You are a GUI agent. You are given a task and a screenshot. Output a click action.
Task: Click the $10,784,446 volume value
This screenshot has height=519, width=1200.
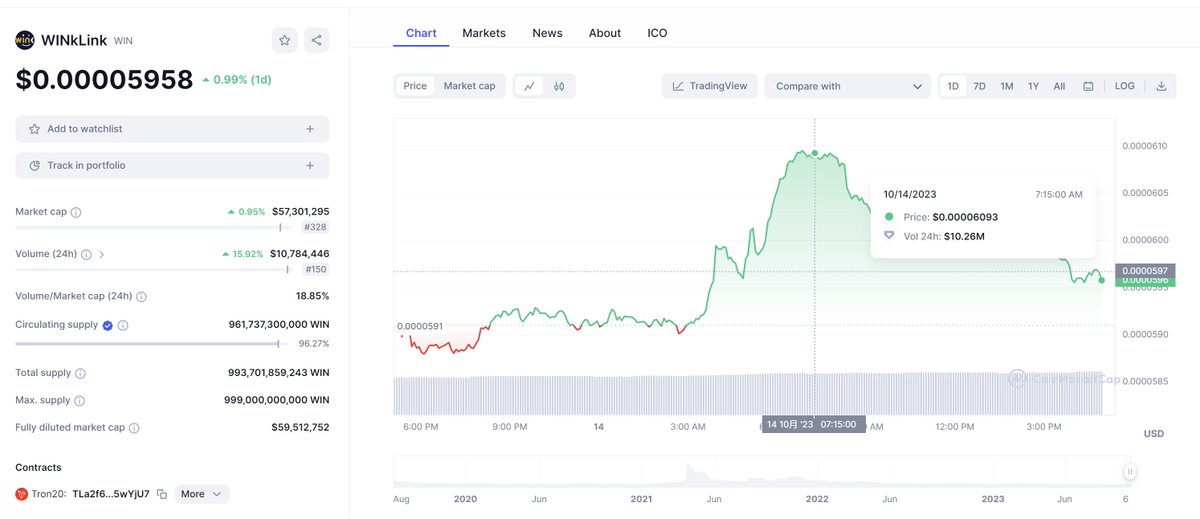300,254
